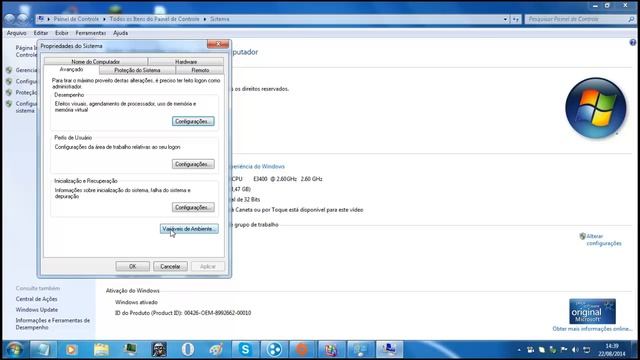Open Perfis de Usuário Configurações button

tap(193, 164)
